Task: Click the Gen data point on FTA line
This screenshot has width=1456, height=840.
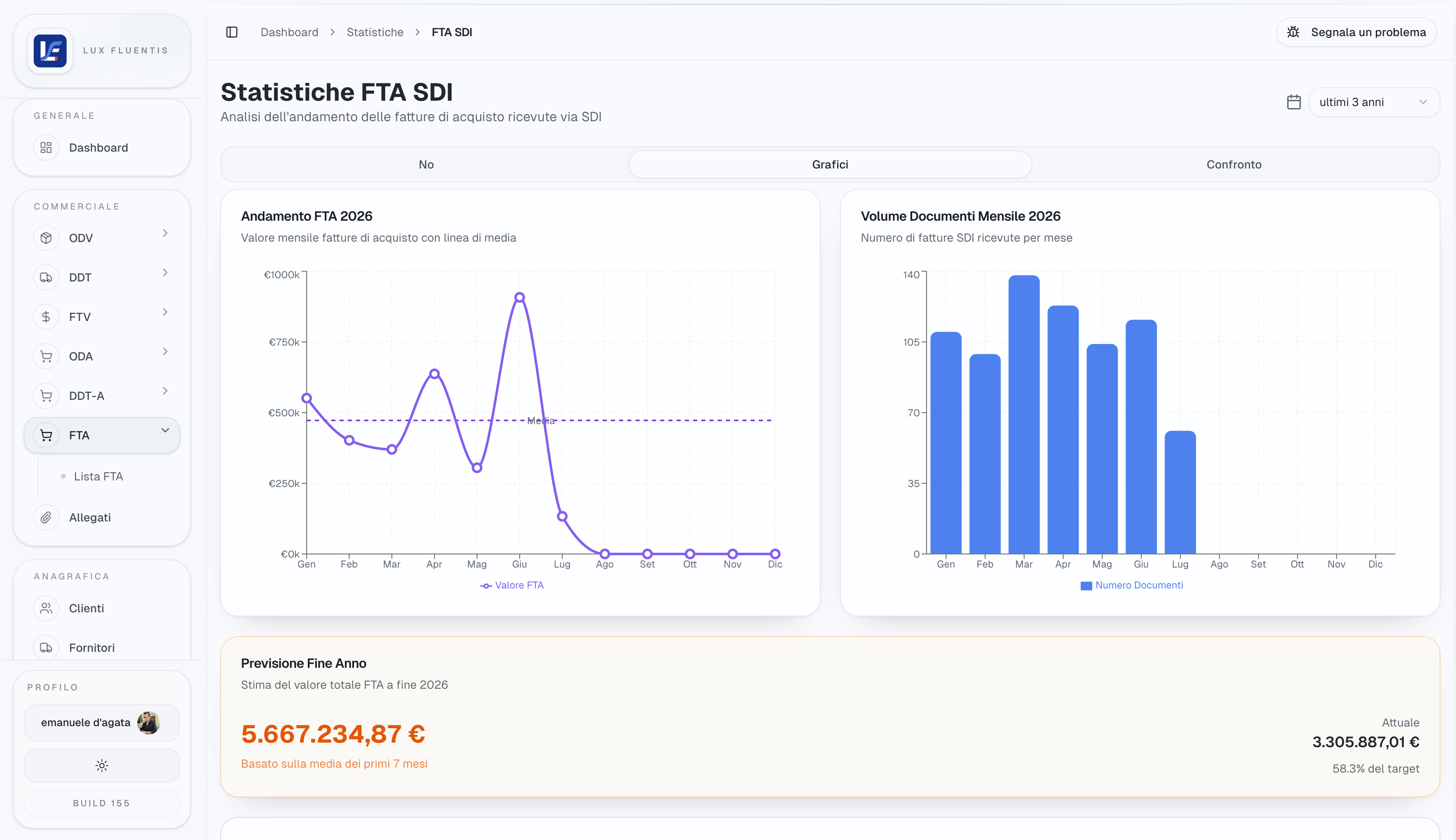Action: click(x=306, y=398)
